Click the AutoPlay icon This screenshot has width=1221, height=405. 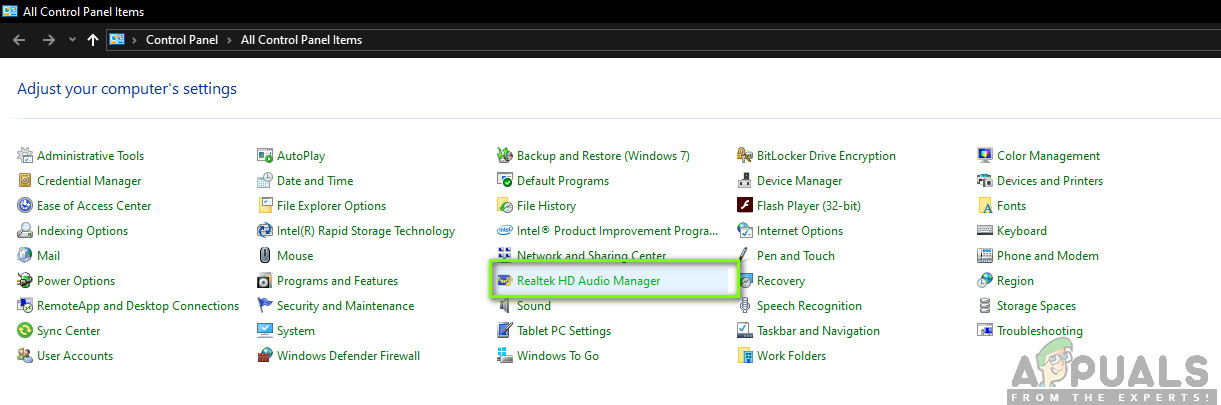pyautogui.click(x=265, y=156)
